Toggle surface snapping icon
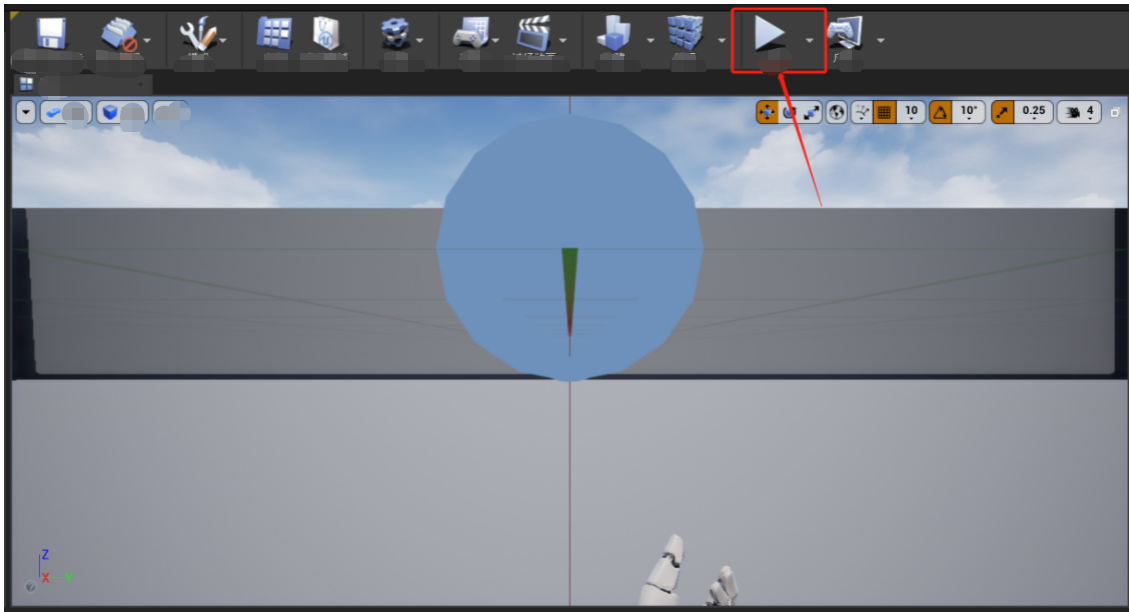The image size is (1129, 612). pyautogui.click(x=861, y=112)
